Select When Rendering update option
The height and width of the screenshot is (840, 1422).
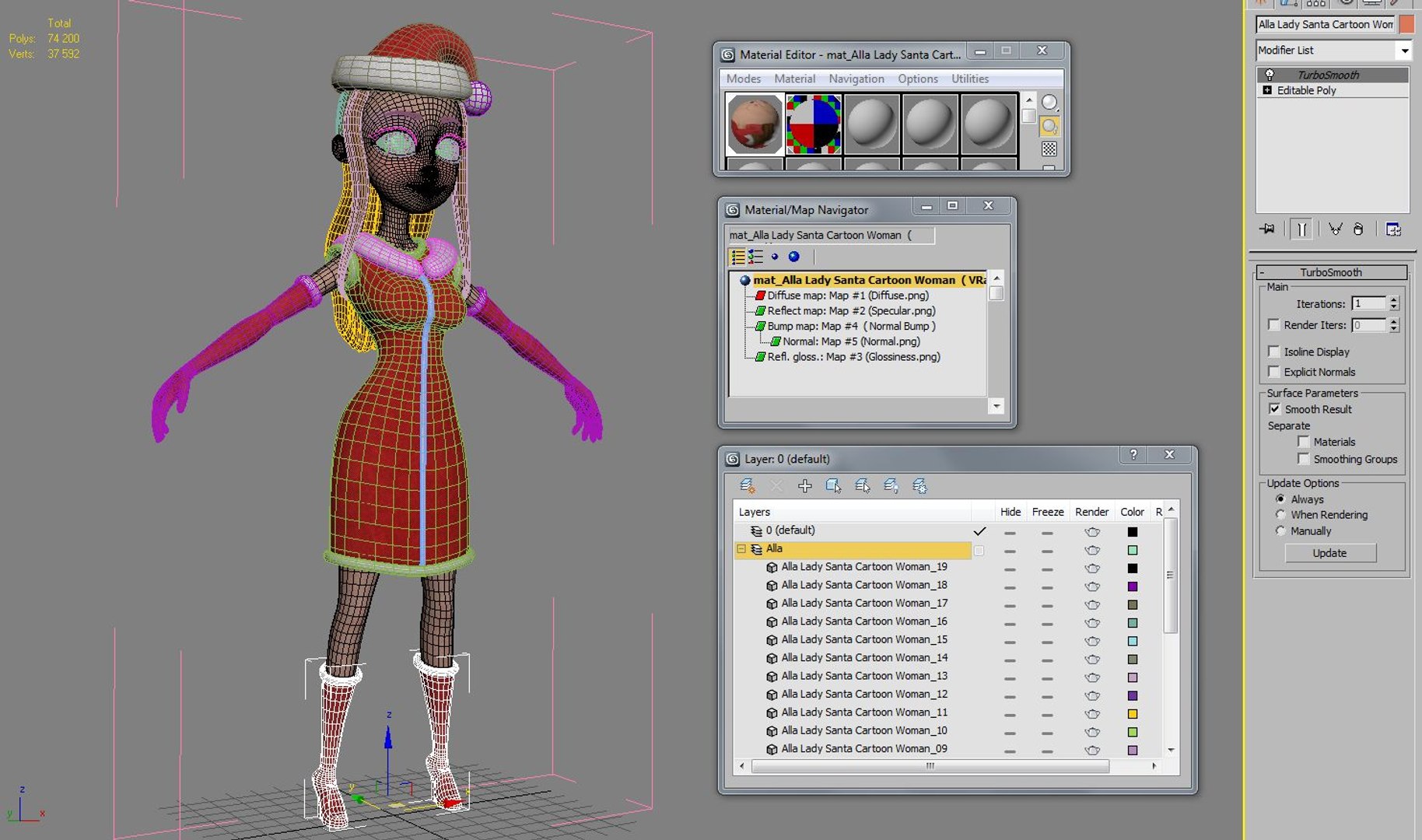[x=1280, y=515]
